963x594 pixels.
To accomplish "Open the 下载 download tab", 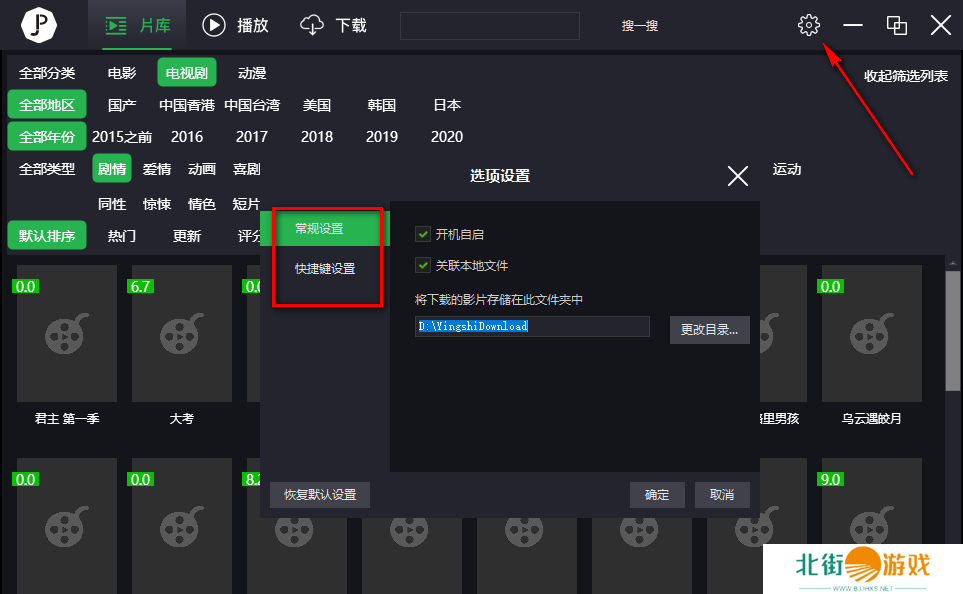I will tap(334, 26).
